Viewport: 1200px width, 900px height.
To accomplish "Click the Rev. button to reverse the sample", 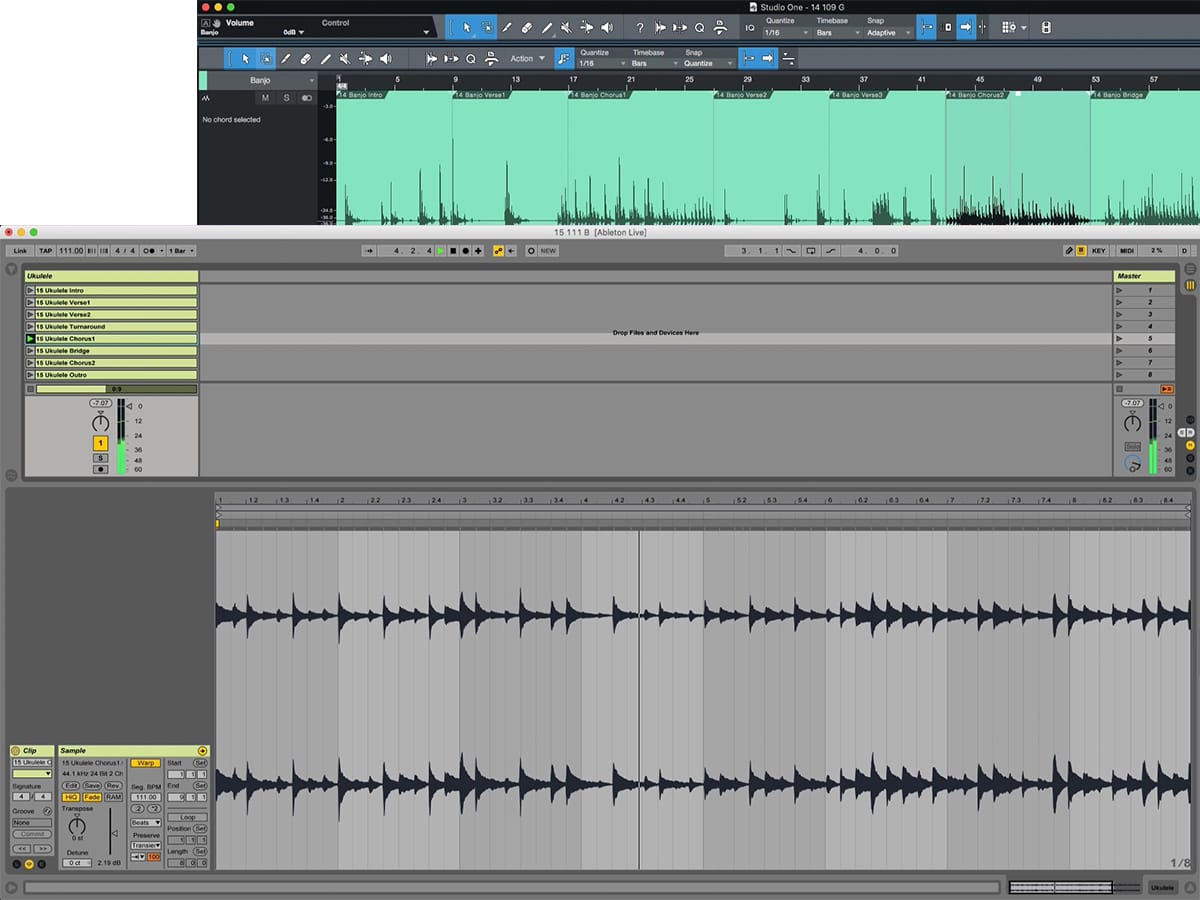I will point(113,786).
